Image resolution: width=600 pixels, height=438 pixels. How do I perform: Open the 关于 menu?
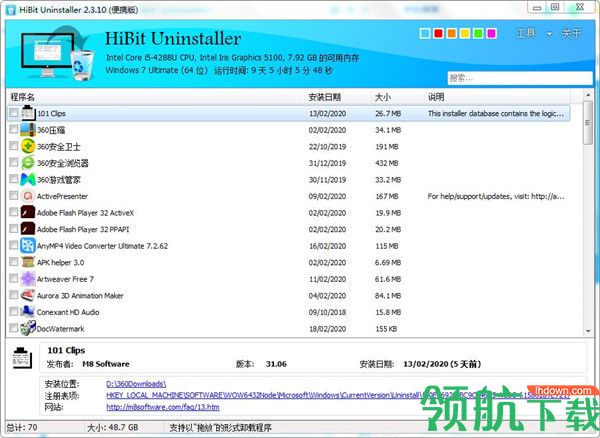click(x=571, y=34)
